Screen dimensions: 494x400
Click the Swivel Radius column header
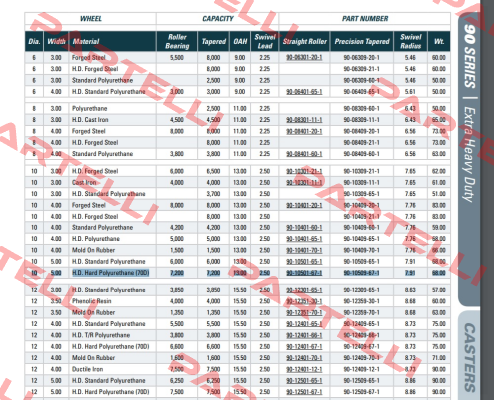(411, 41)
